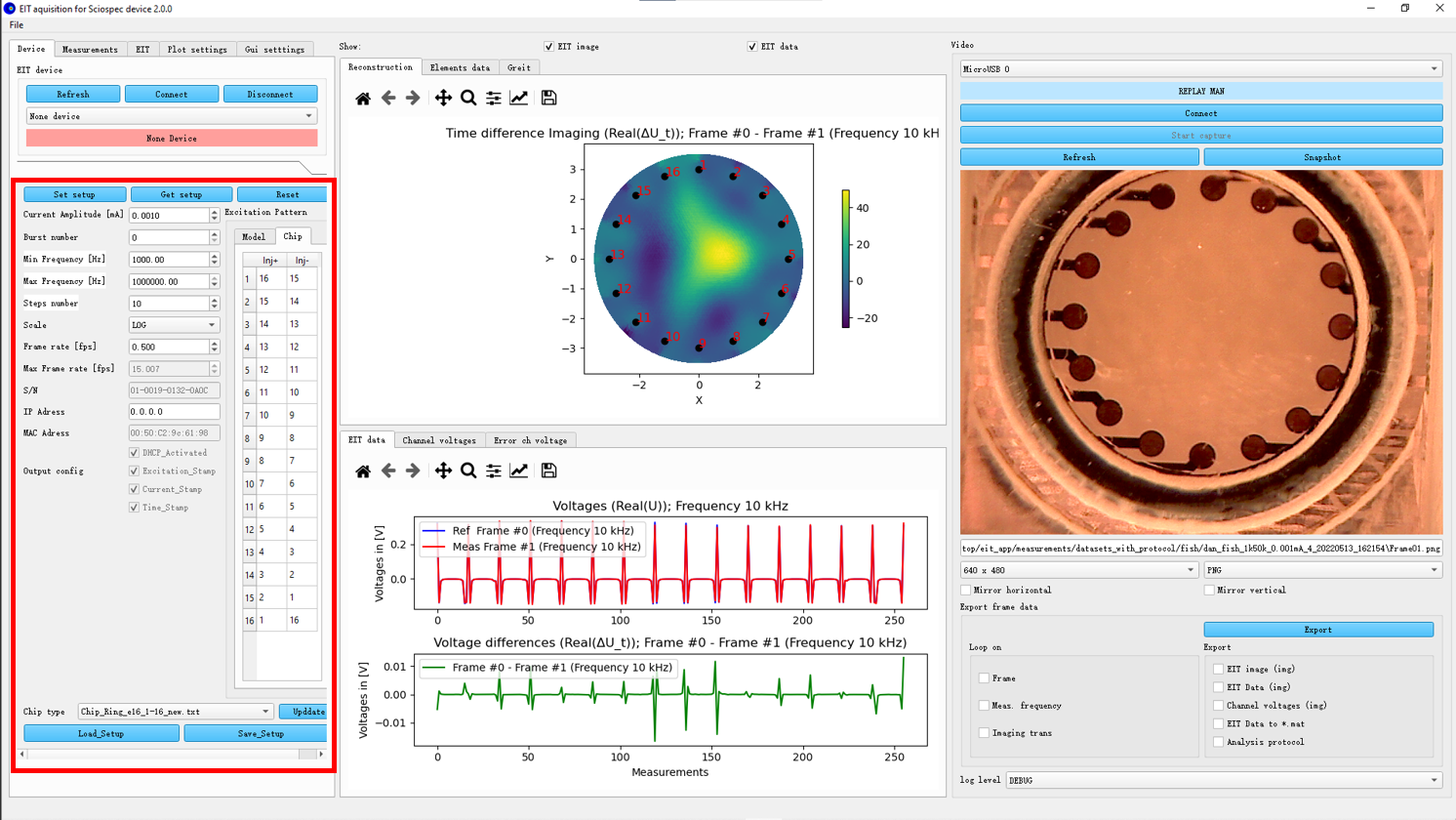Activate pan tool in EIT data toolbar
Image resolution: width=1456 pixels, height=820 pixels.
[443, 471]
